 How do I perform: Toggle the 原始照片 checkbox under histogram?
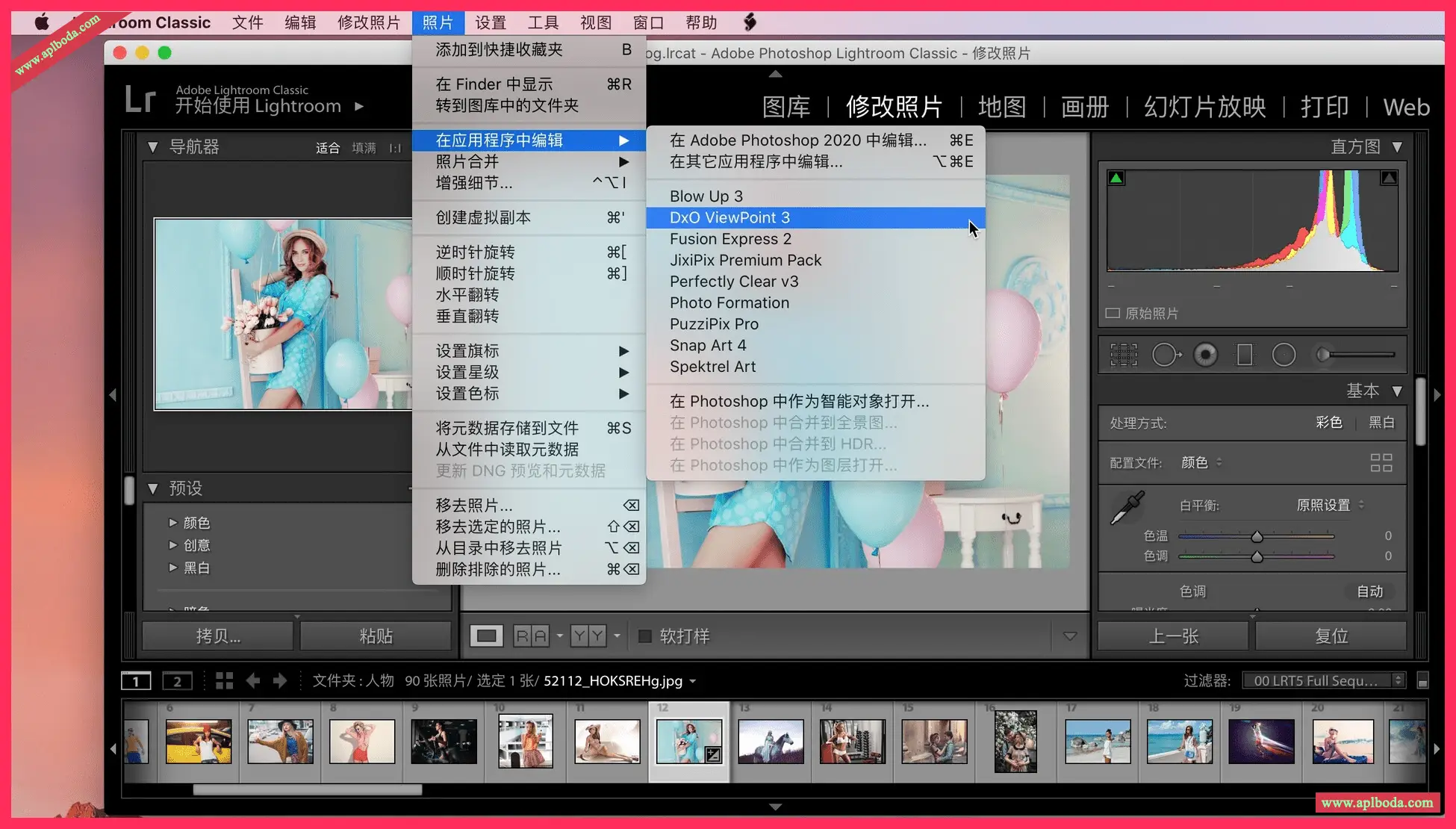(x=1113, y=313)
